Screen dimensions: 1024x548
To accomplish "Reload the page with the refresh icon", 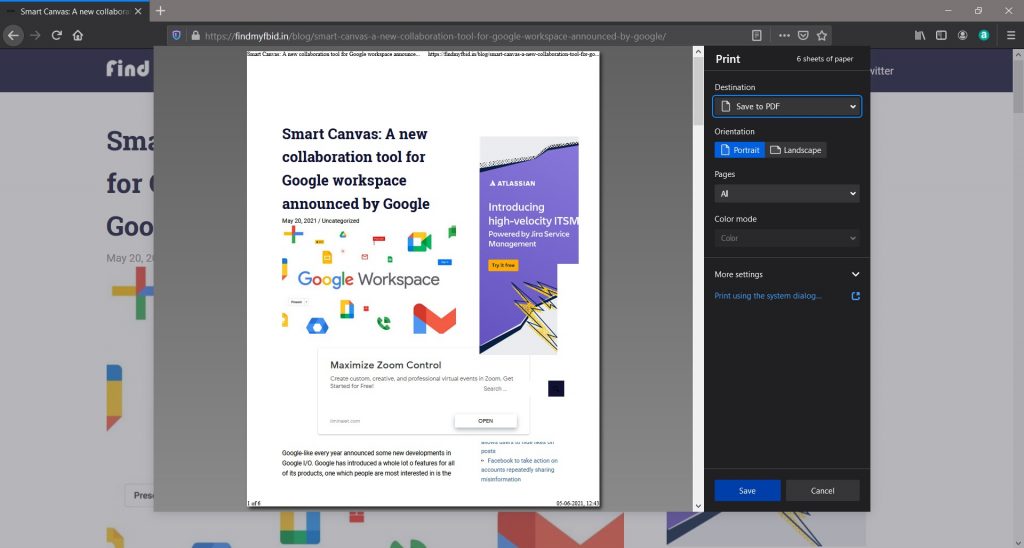I will (57, 35).
